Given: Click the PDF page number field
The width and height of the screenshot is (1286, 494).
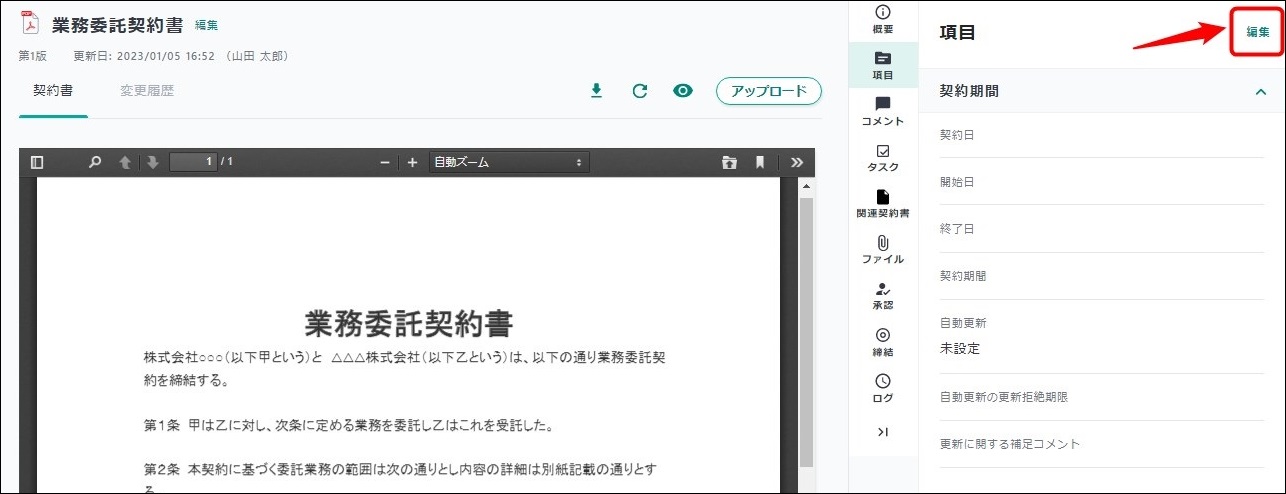Looking at the screenshot, I should (193, 162).
